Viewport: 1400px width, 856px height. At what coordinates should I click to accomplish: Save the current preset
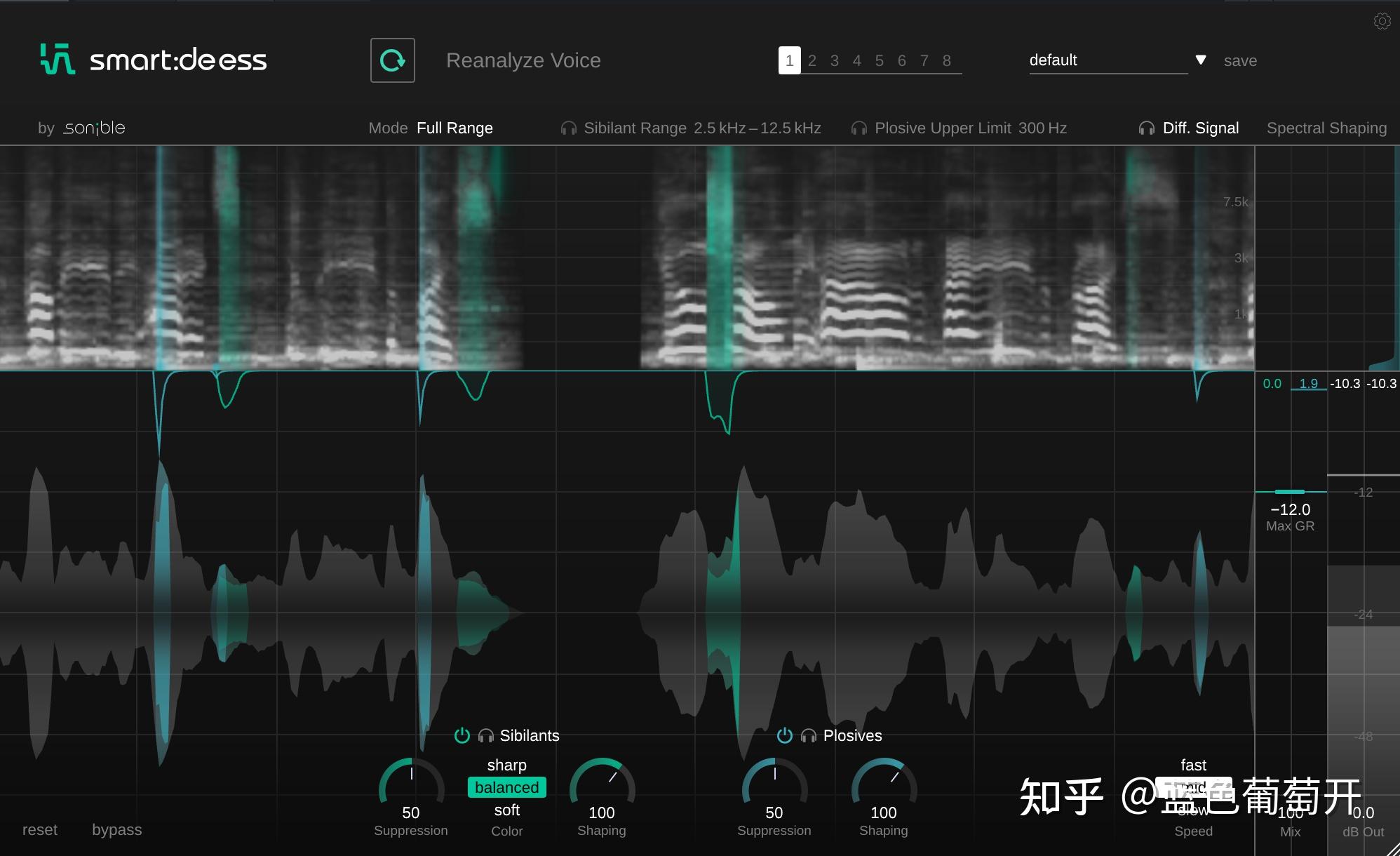pyautogui.click(x=1240, y=60)
